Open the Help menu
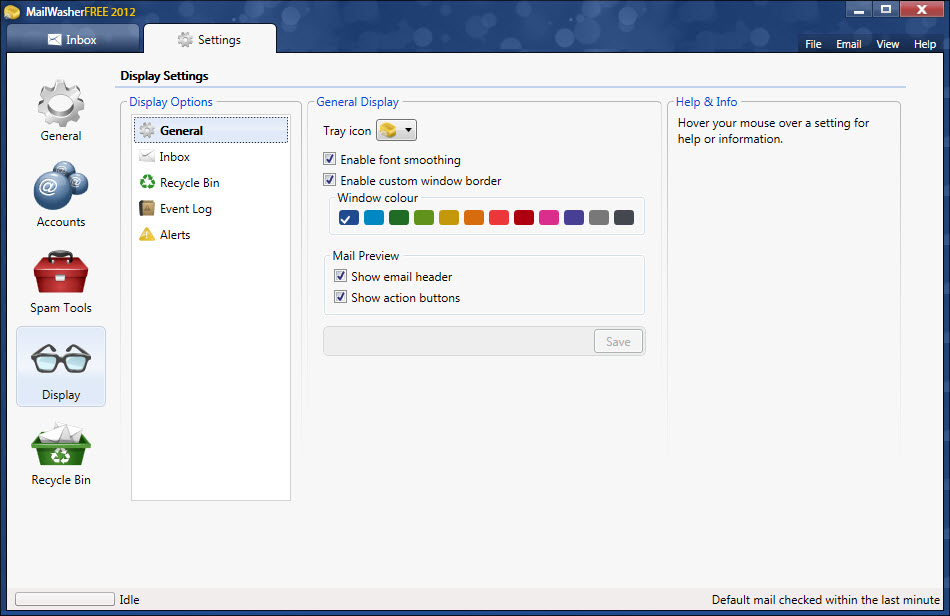This screenshot has height=616, width=950. tap(925, 44)
